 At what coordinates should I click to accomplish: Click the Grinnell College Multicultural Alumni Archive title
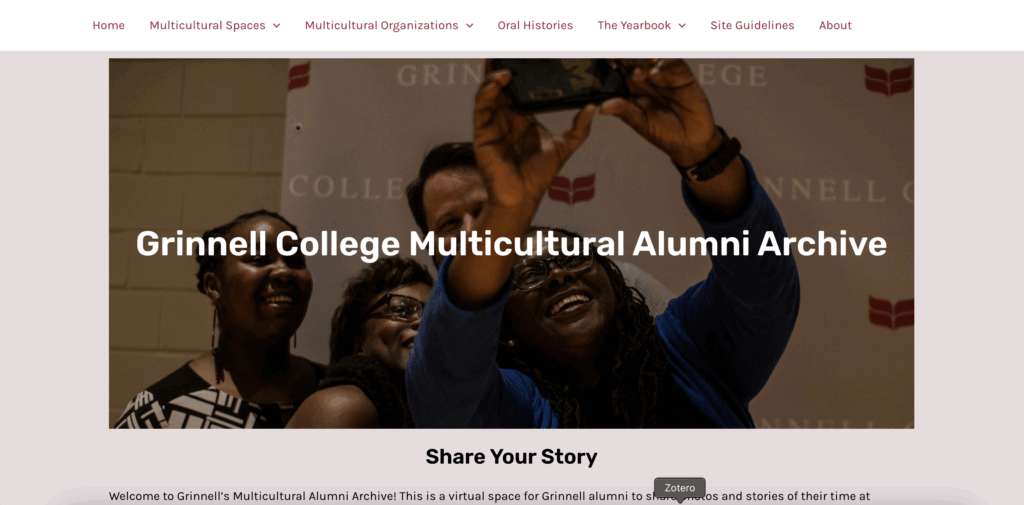click(x=511, y=243)
